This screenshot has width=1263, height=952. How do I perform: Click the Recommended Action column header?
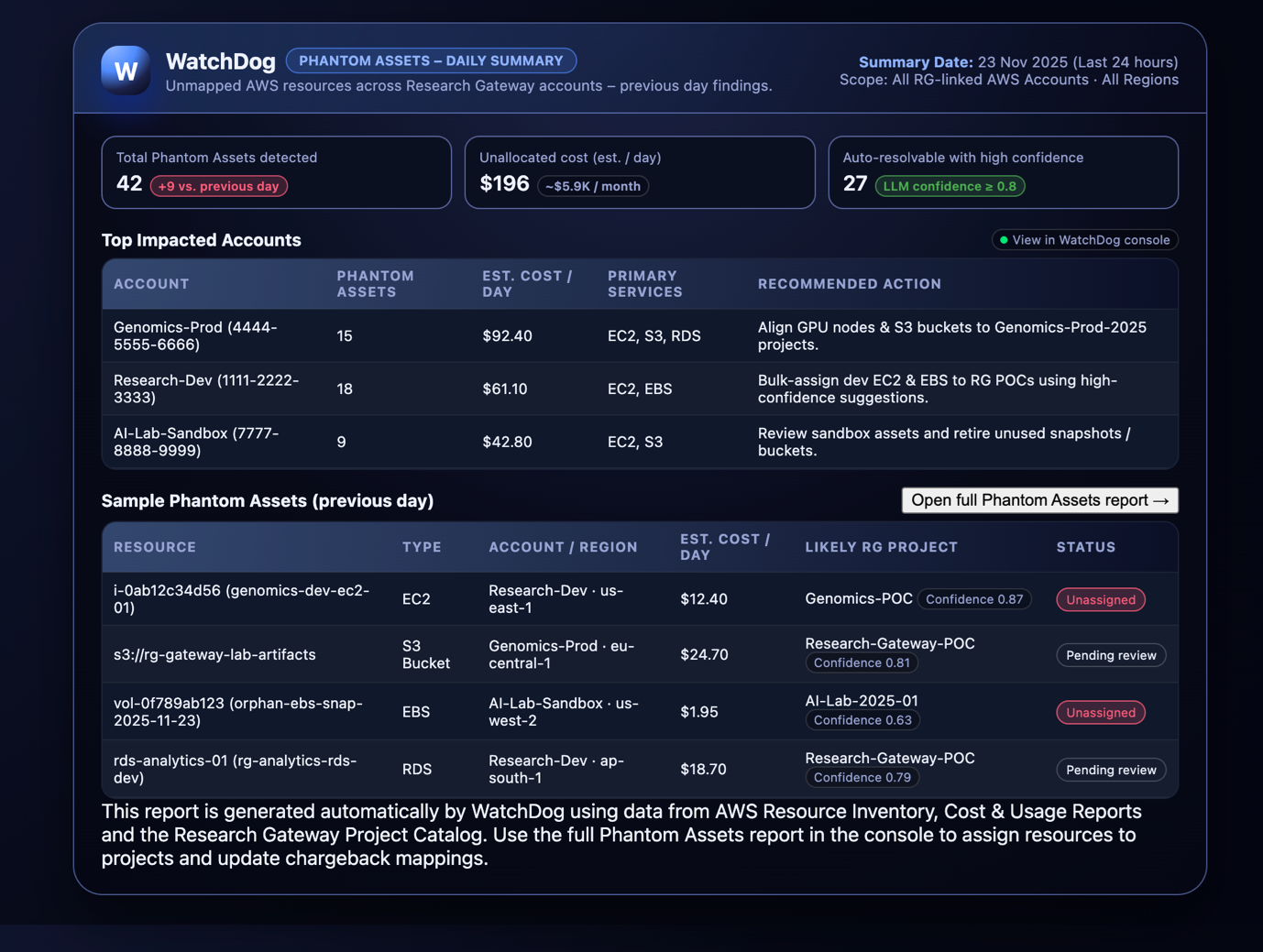850,284
